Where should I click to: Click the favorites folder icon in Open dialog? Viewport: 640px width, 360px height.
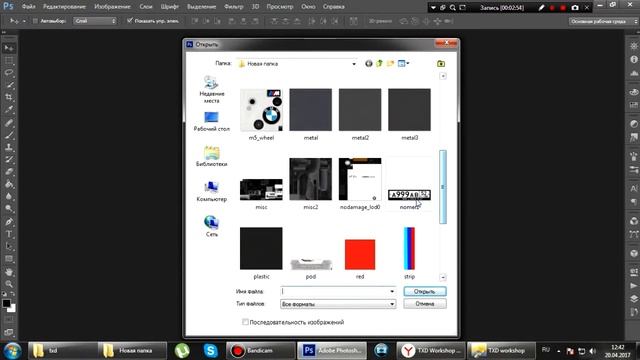pyautogui.click(x=441, y=64)
